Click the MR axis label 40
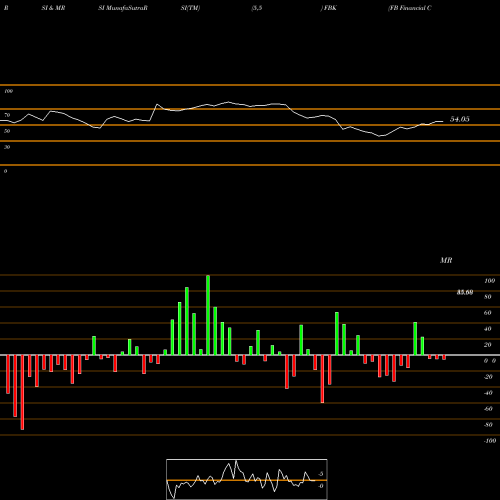The image size is (500, 500). pos(488,329)
